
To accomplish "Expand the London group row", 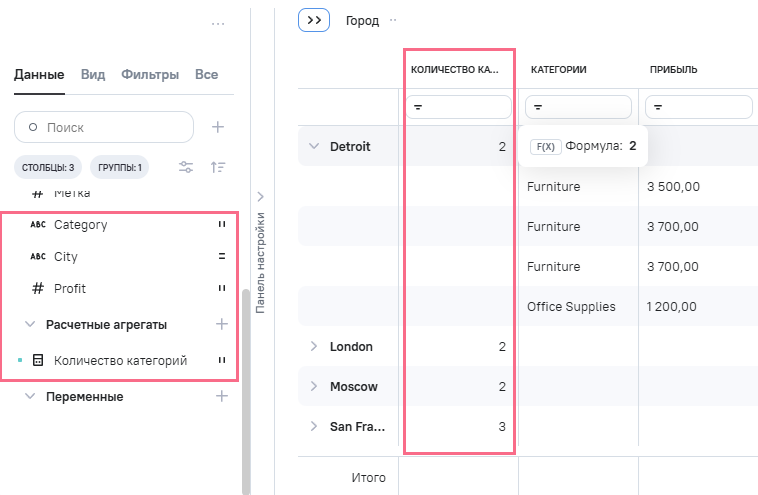I will pos(313,346).
